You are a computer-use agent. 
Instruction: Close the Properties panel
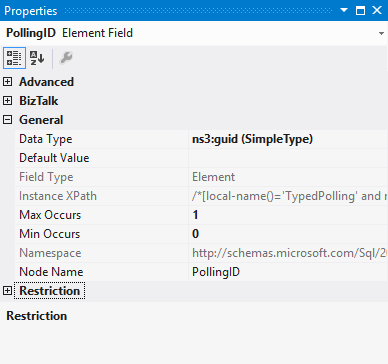[x=377, y=10]
